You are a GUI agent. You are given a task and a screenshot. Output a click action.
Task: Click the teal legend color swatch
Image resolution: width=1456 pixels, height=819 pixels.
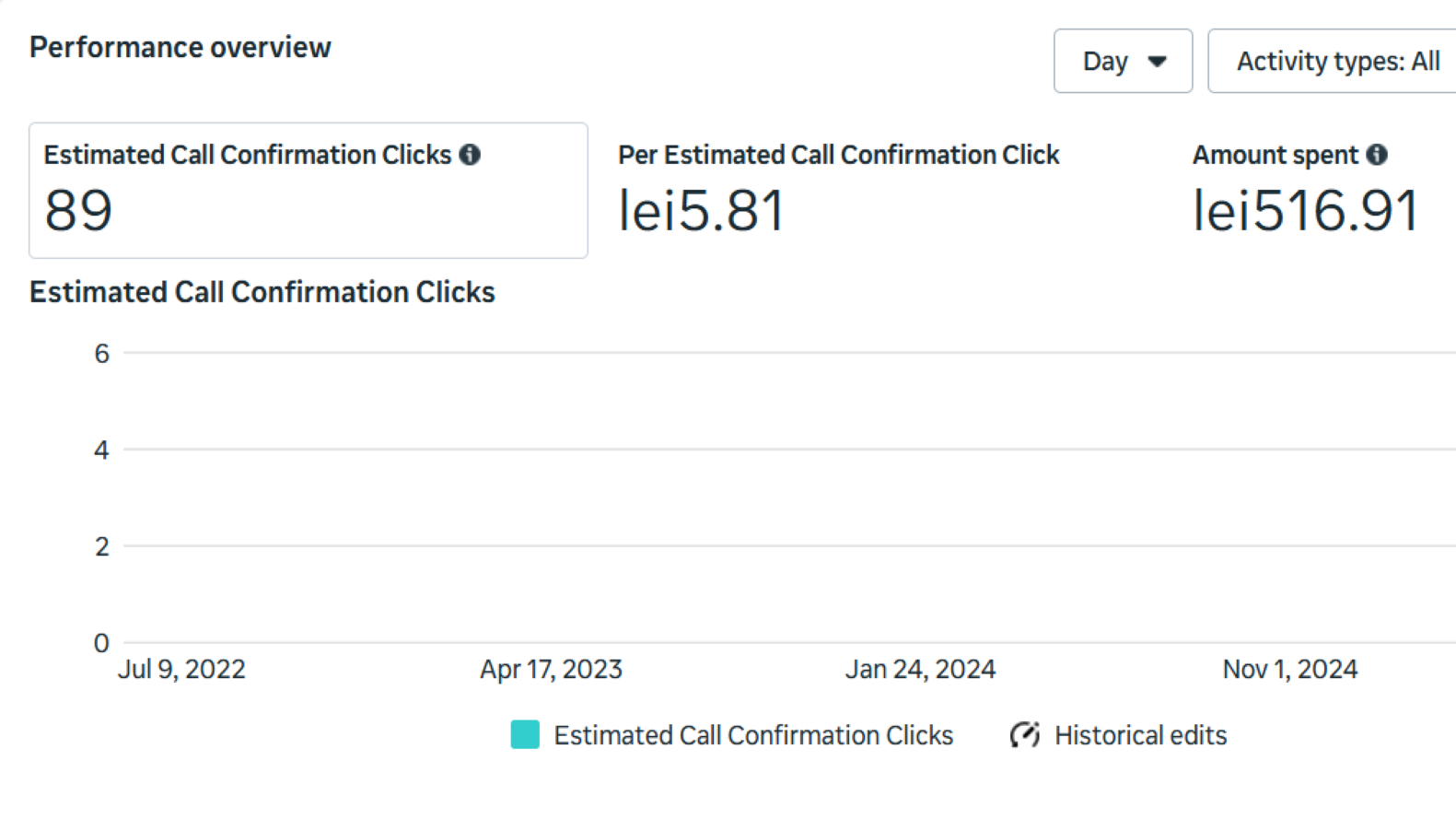point(525,735)
